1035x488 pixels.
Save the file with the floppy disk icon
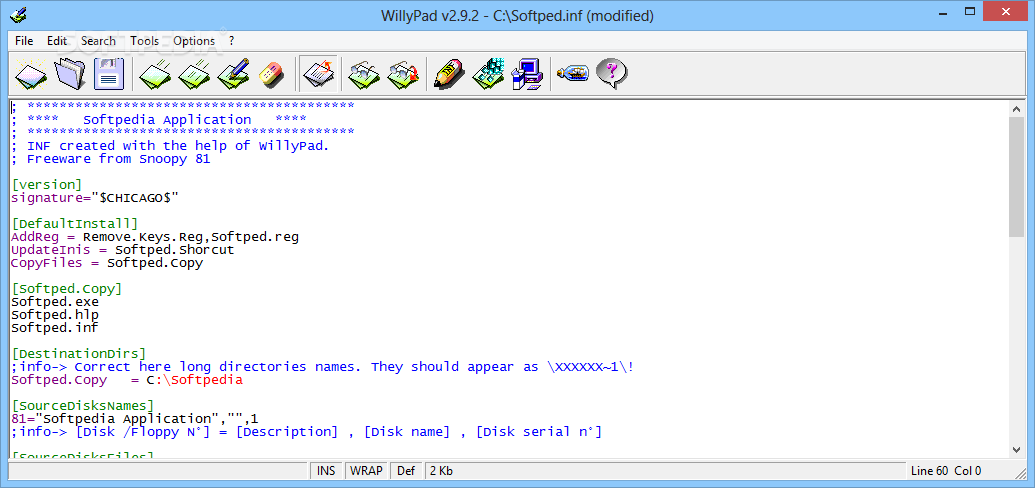[x=109, y=73]
